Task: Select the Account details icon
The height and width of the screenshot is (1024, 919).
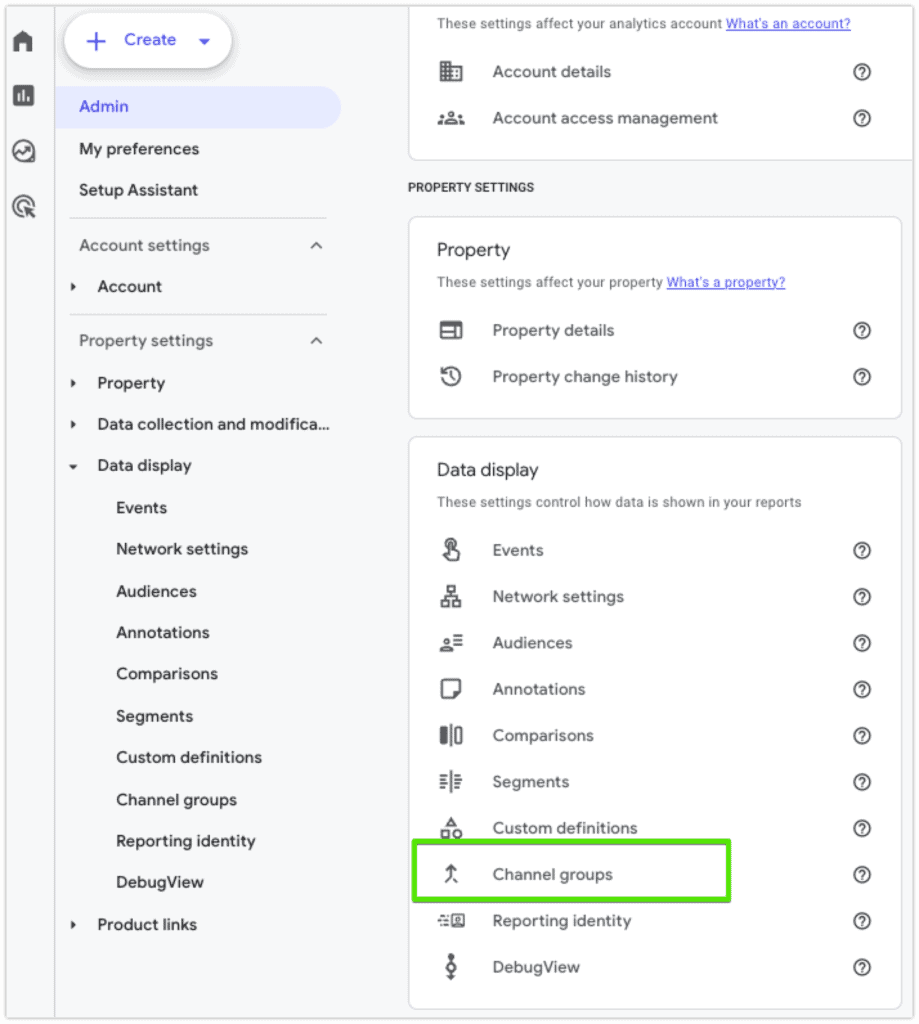Action: [x=451, y=71]
